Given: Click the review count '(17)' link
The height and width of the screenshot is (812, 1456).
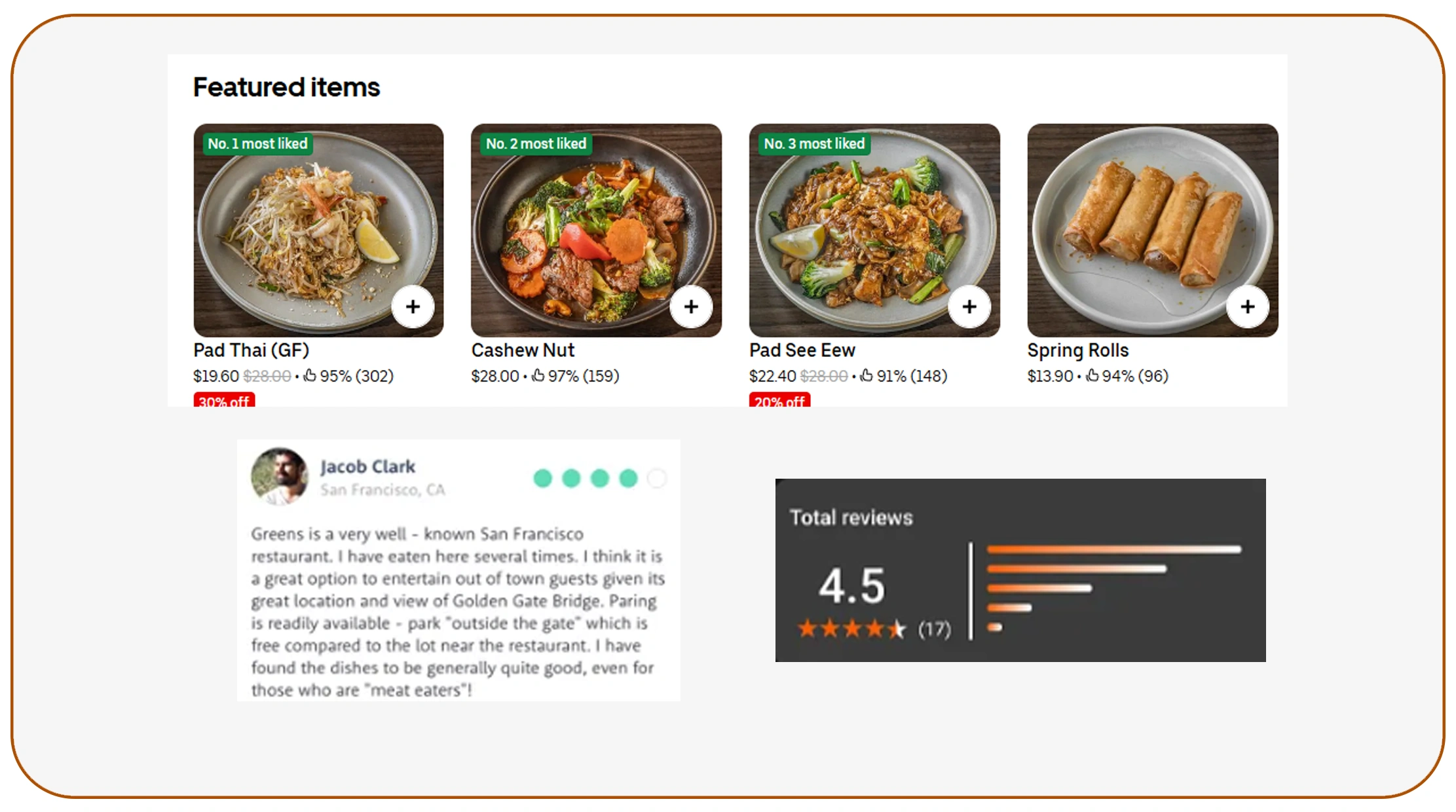Looking at the screenshot, I should pyautogui.click(x=934, y=629).
